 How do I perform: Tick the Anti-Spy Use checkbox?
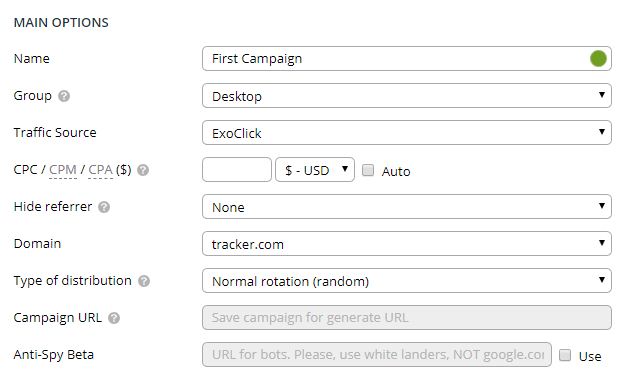(565, 355)
